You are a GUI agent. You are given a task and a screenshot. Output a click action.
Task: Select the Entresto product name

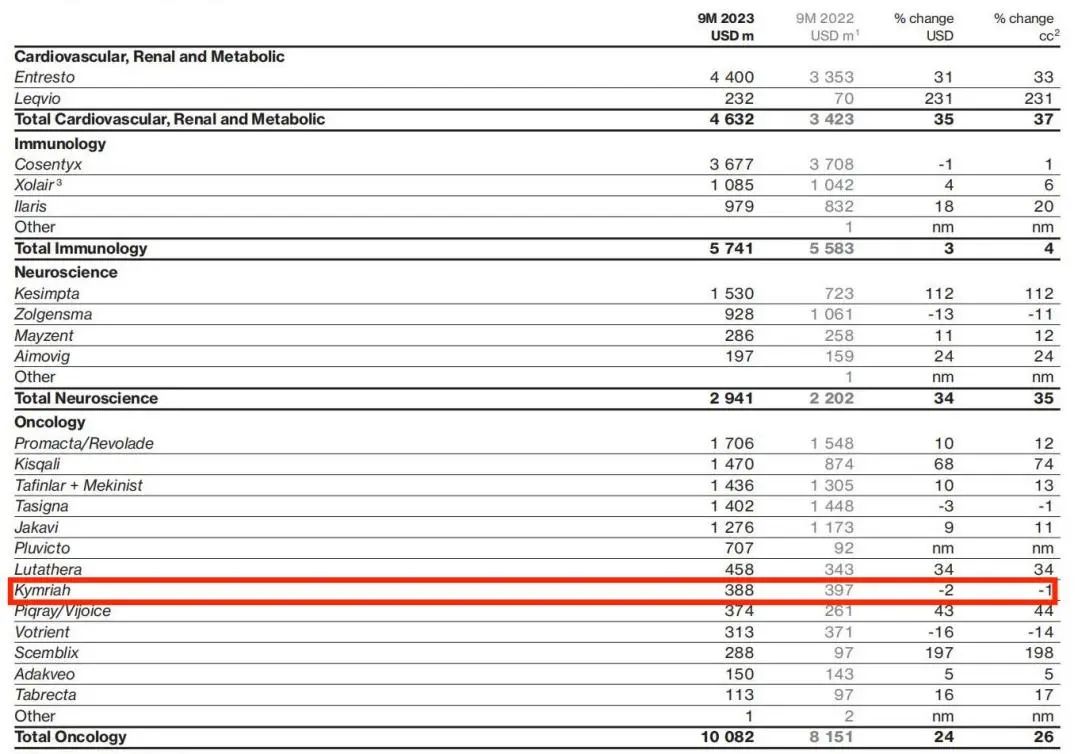click(44, 77)
